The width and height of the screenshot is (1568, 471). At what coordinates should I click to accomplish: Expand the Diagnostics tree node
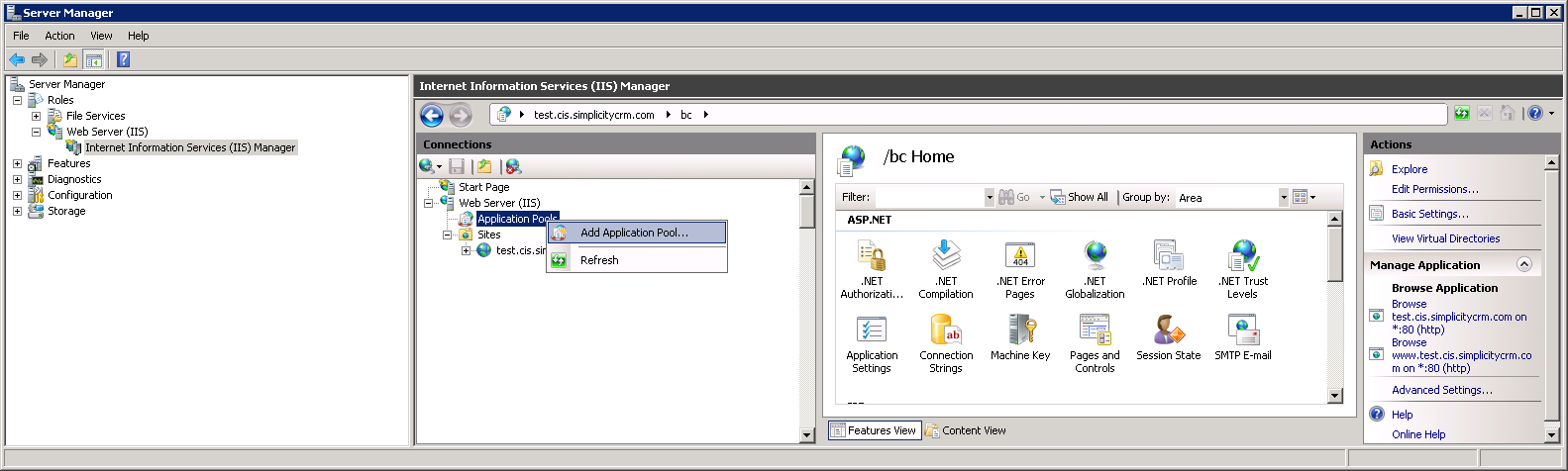pyautogui.click(x=17, y=179)
